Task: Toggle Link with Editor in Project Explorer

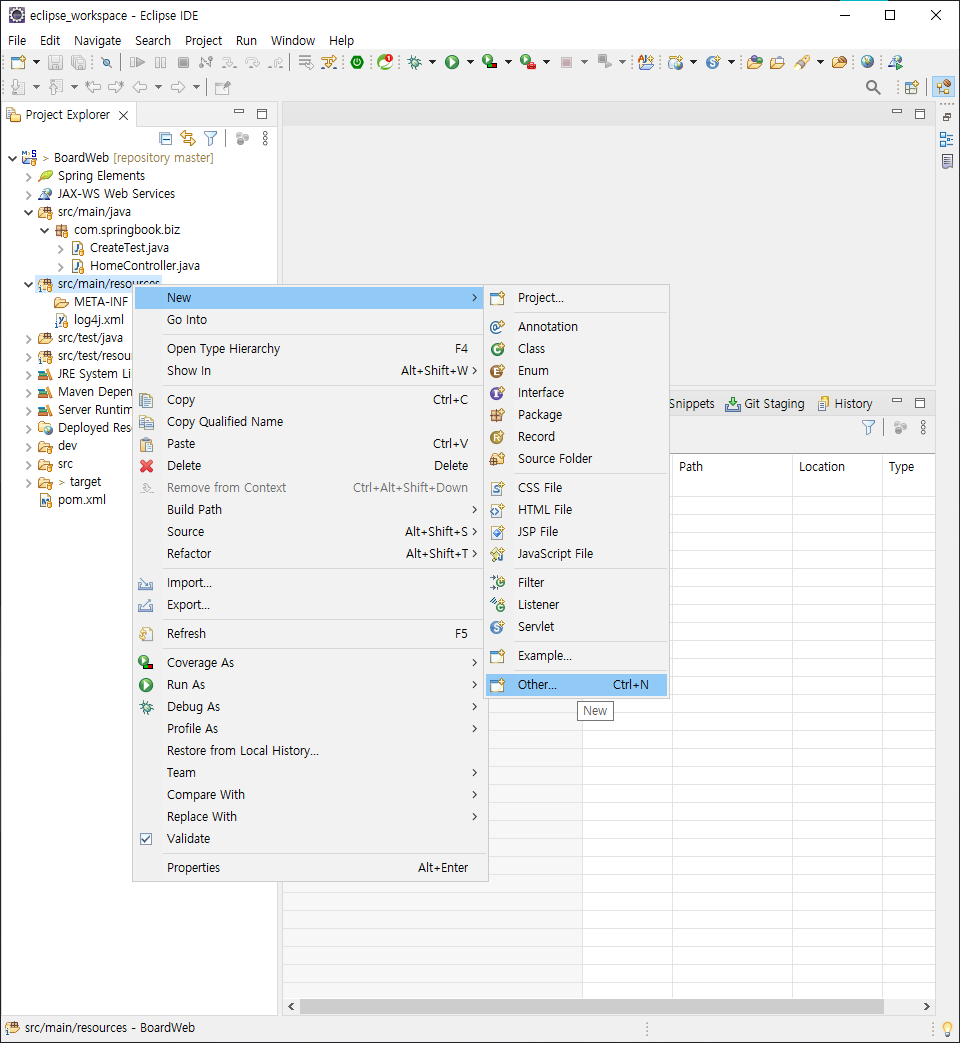Action: tap(188, 138)
